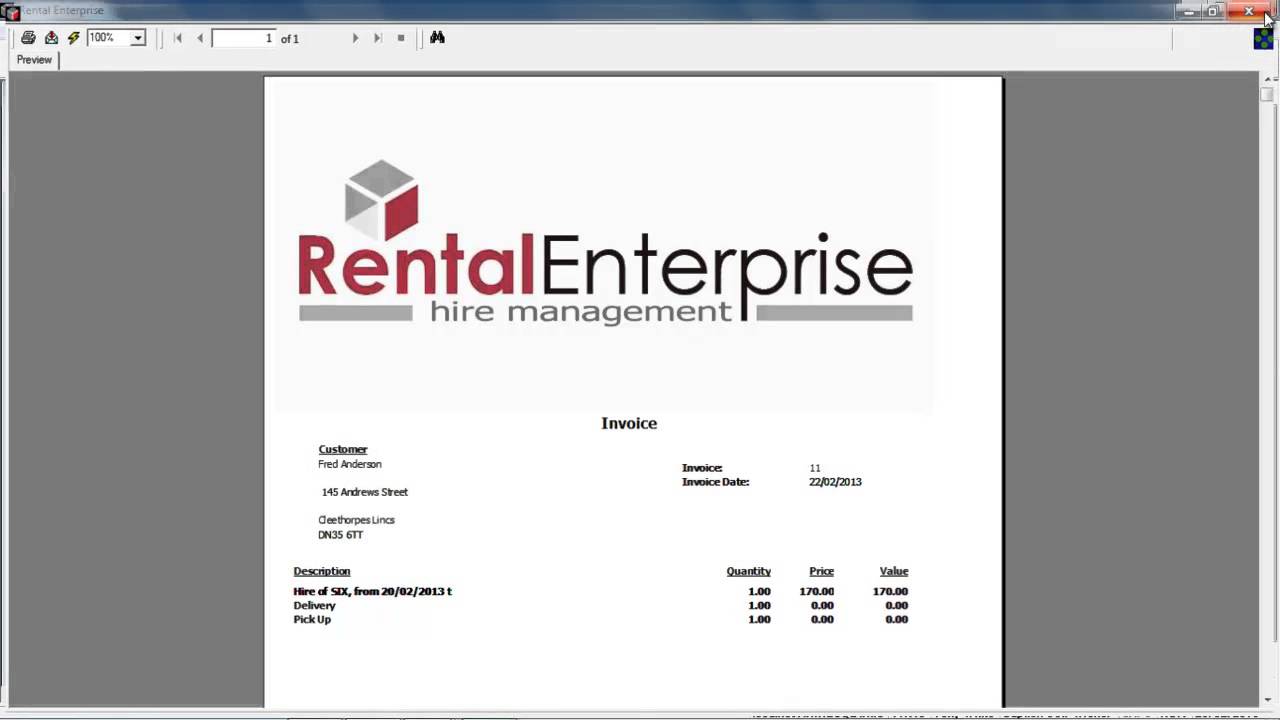This screenshot has width=1280, height=720.
Task: Click the page number input field
Action: tap(244, 38)
